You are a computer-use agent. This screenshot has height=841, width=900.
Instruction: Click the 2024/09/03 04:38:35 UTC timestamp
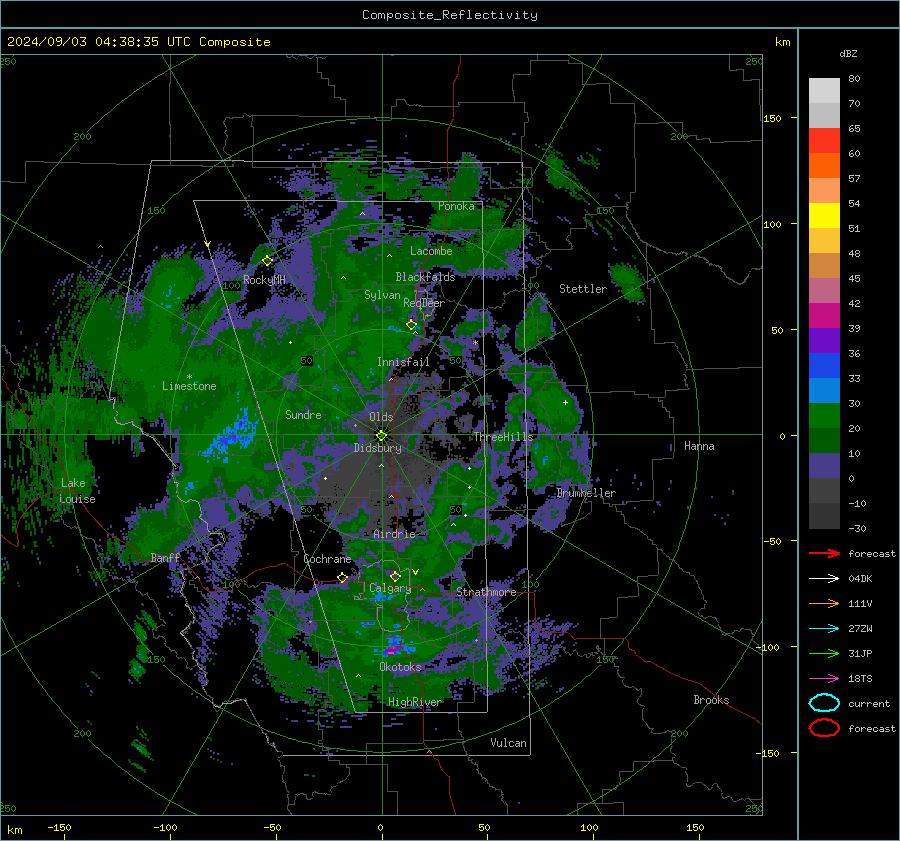point(139,42)
